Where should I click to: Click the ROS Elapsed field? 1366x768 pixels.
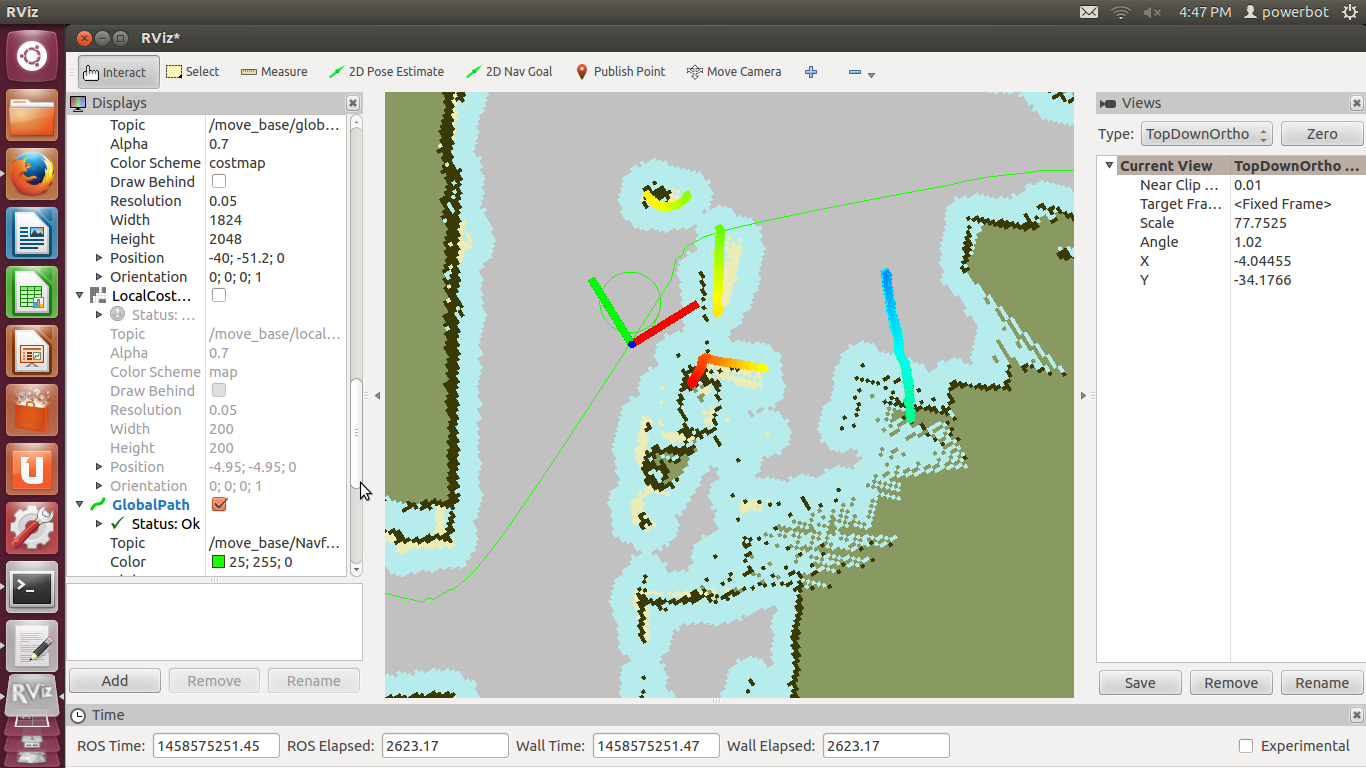pyautogui.click(x=445, y=746)
